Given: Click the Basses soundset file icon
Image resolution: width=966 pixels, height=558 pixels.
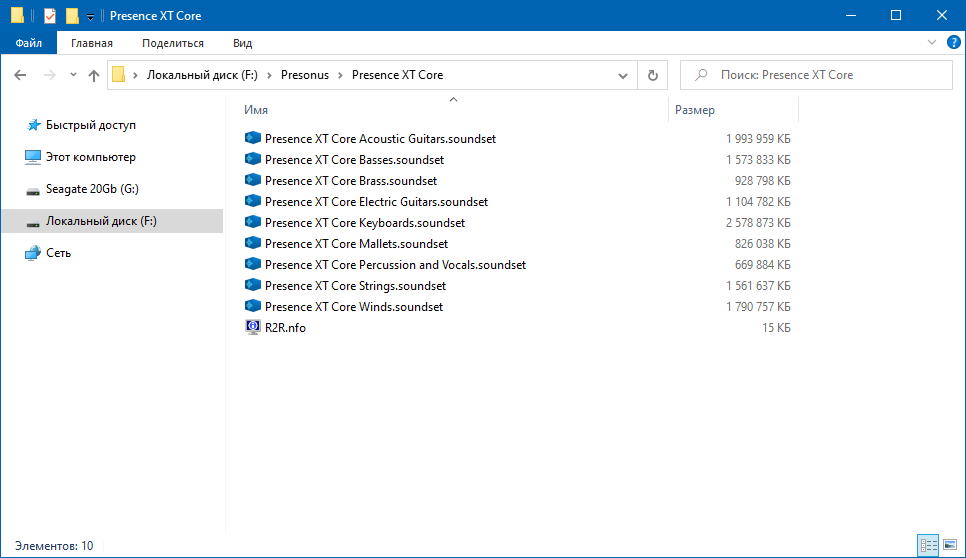Looking at the screenshot, I should click(x=253, y=159).
